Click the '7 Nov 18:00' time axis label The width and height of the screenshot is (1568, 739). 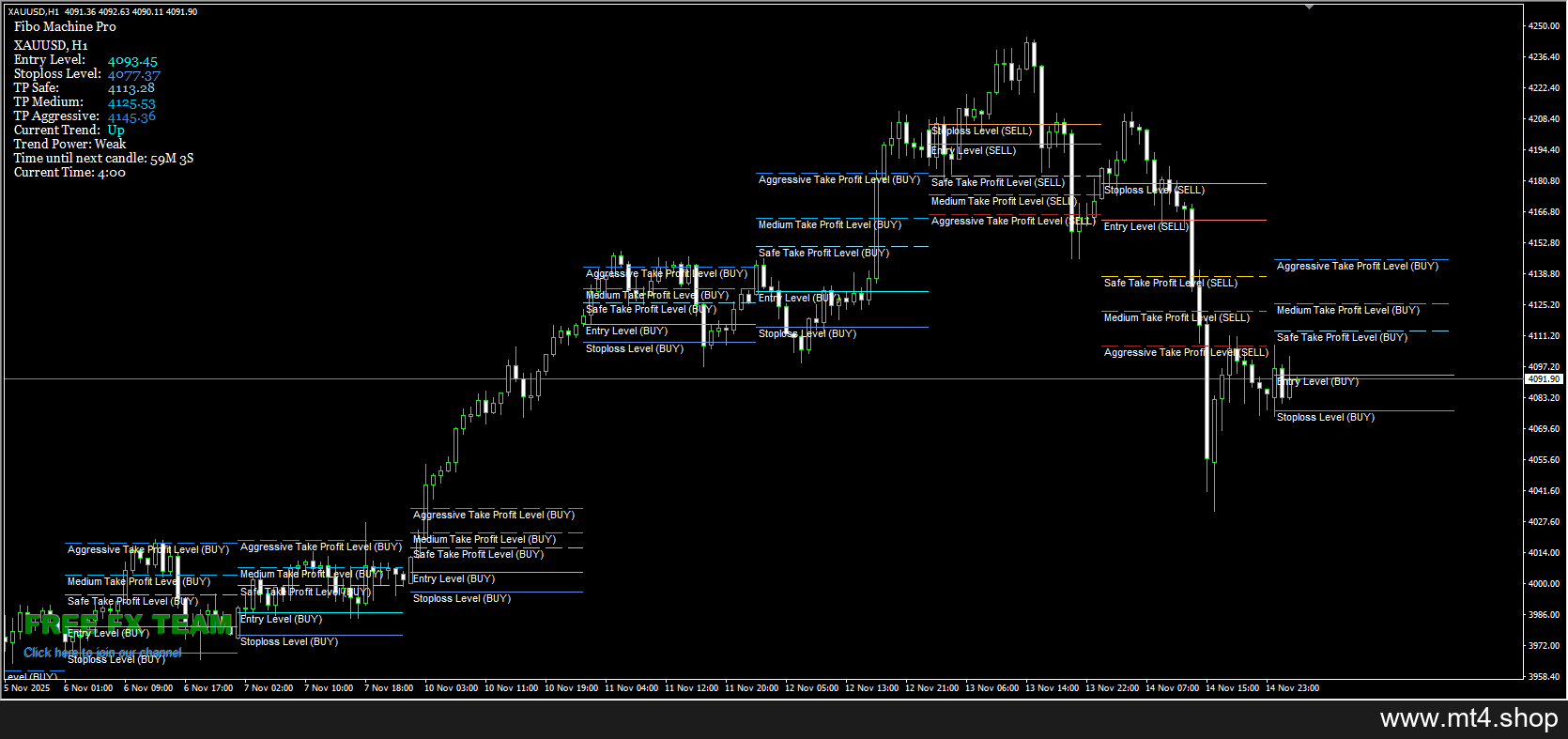click(389, 688)
